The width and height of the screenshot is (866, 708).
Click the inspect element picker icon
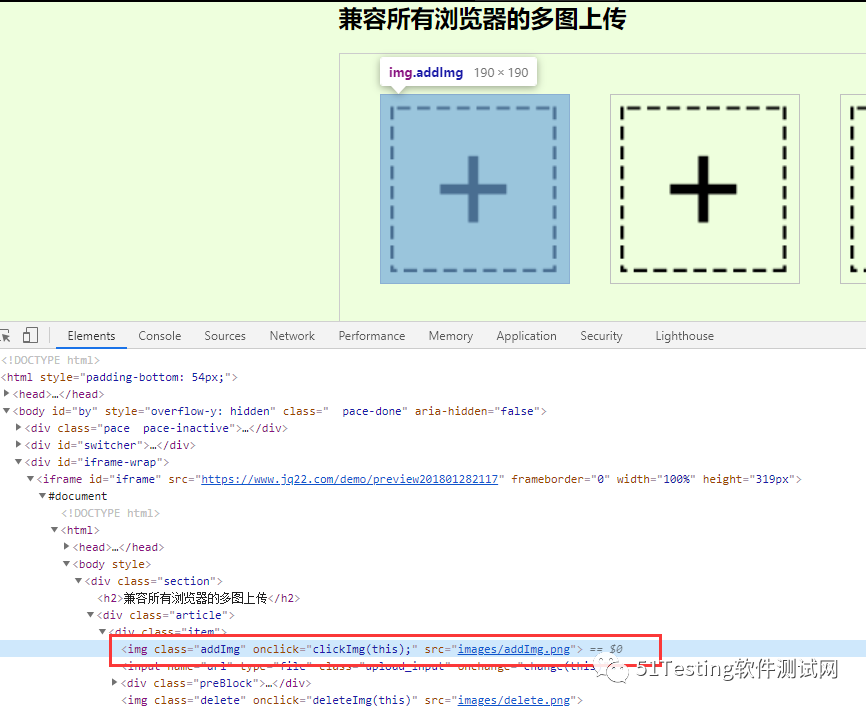pyautogui.click(x=5, y=336)
